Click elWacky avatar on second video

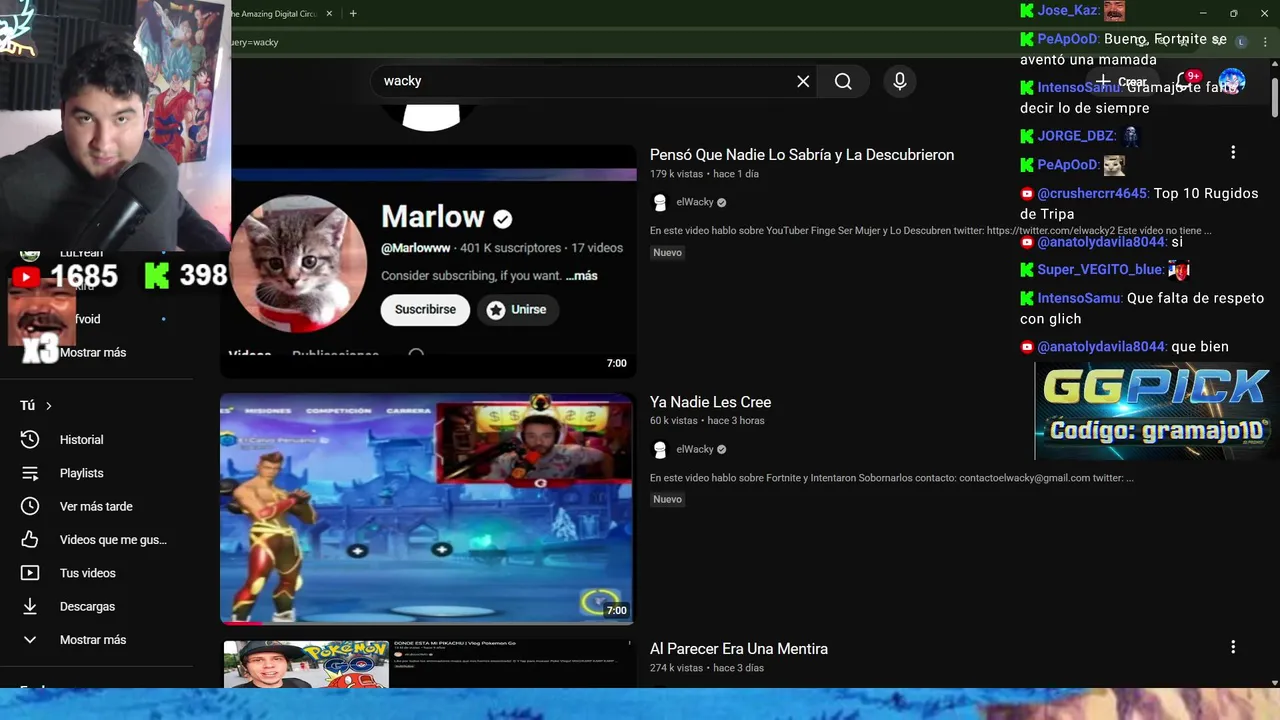coord(660,449)
